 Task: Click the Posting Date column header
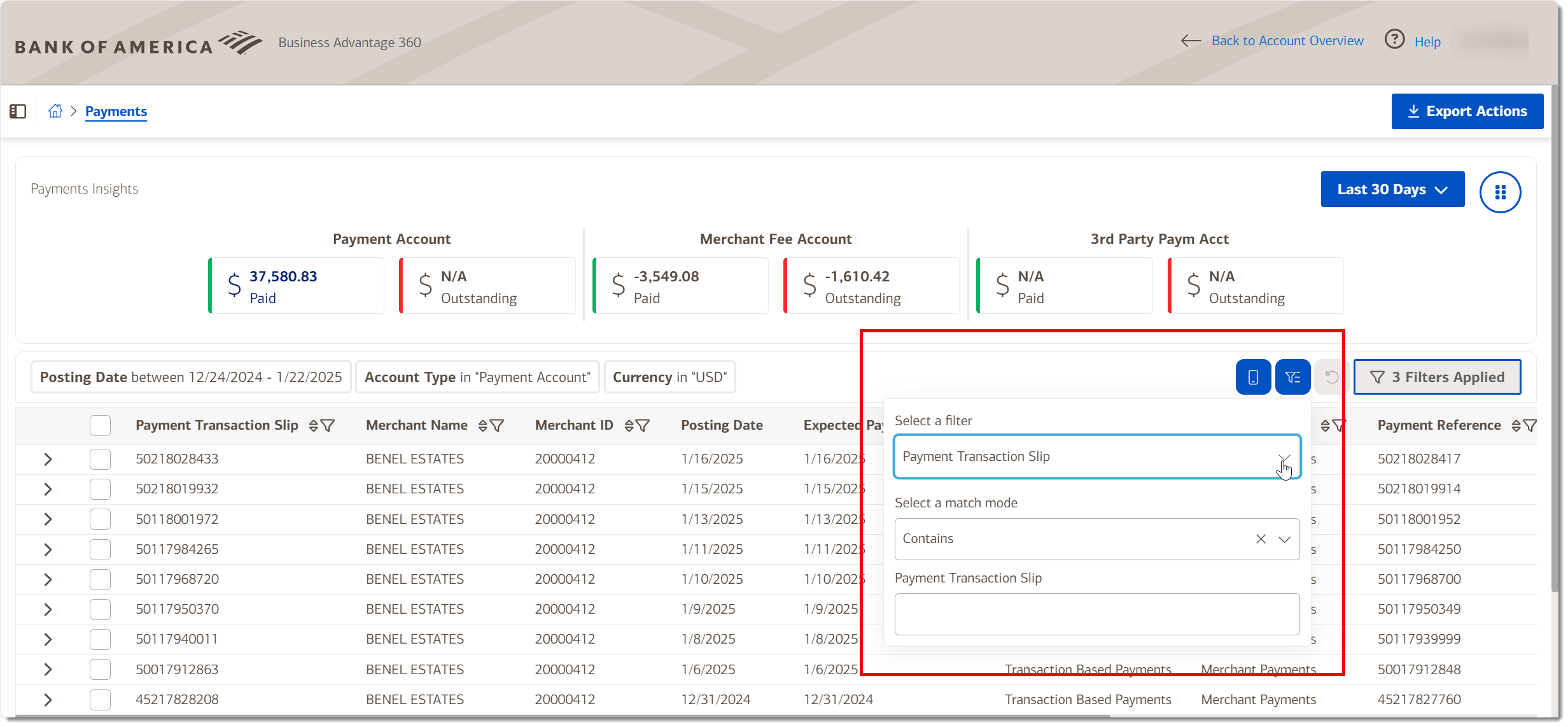coord(722,425)
